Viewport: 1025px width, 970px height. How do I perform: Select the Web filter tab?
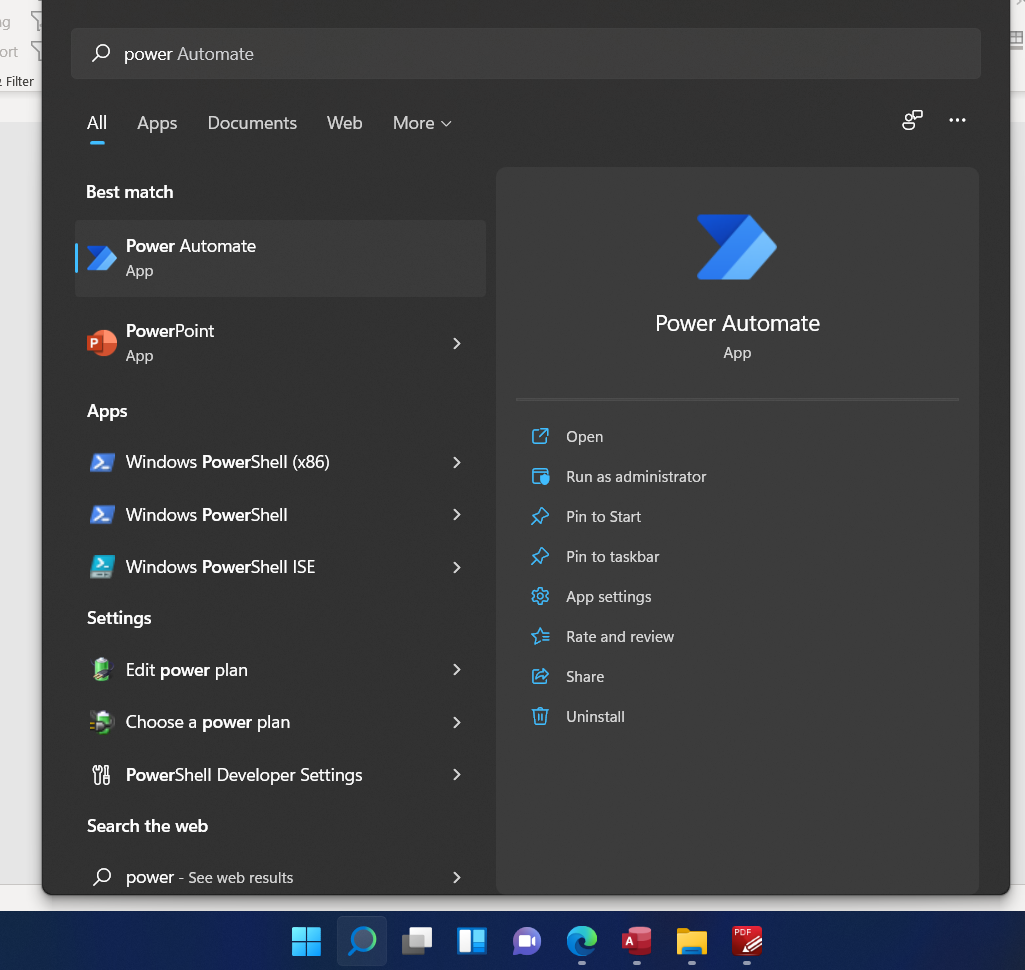(x=344, y=123)
